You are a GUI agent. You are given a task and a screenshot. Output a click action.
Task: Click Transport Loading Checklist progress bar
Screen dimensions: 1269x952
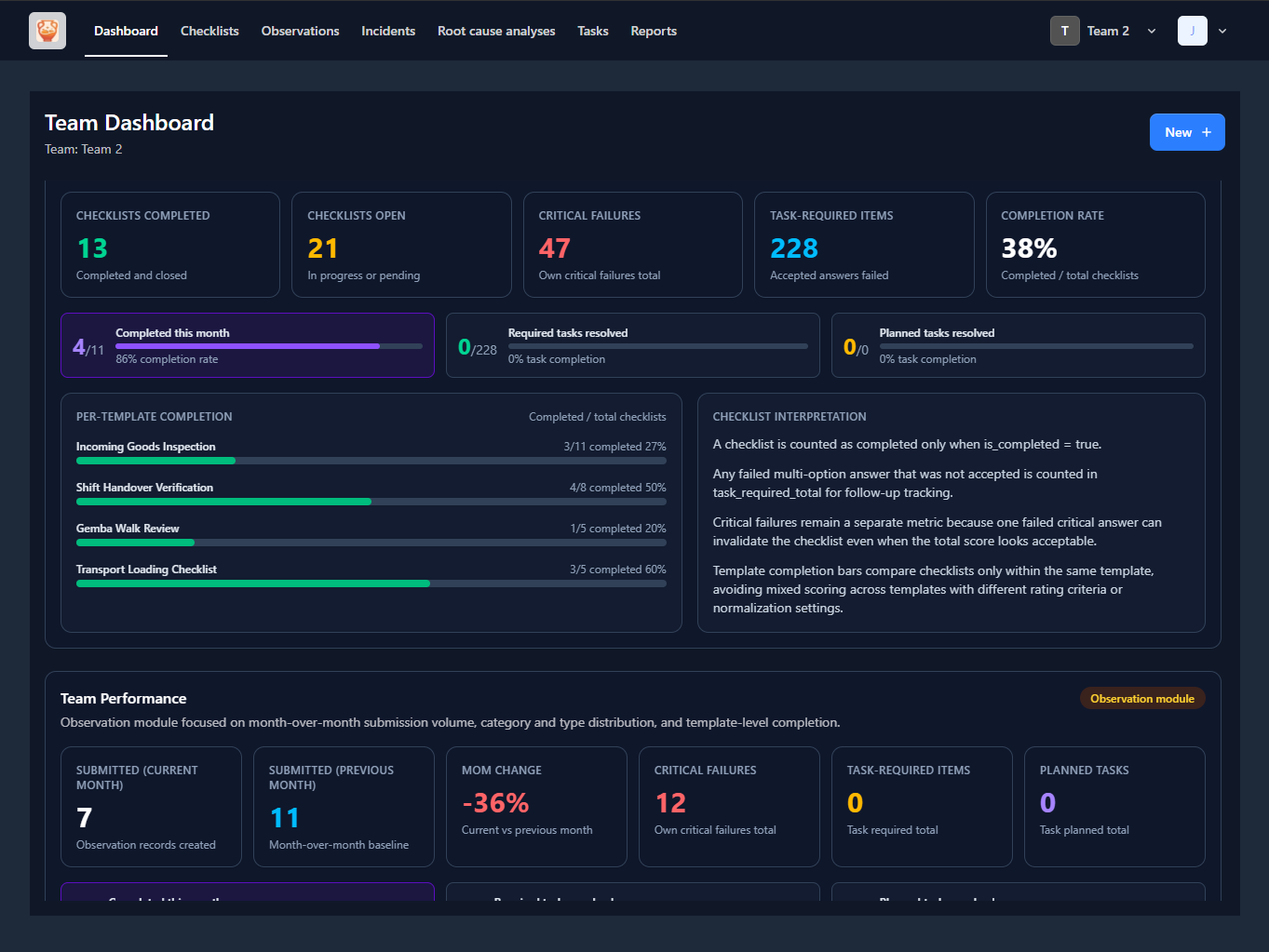coord(371,583)
